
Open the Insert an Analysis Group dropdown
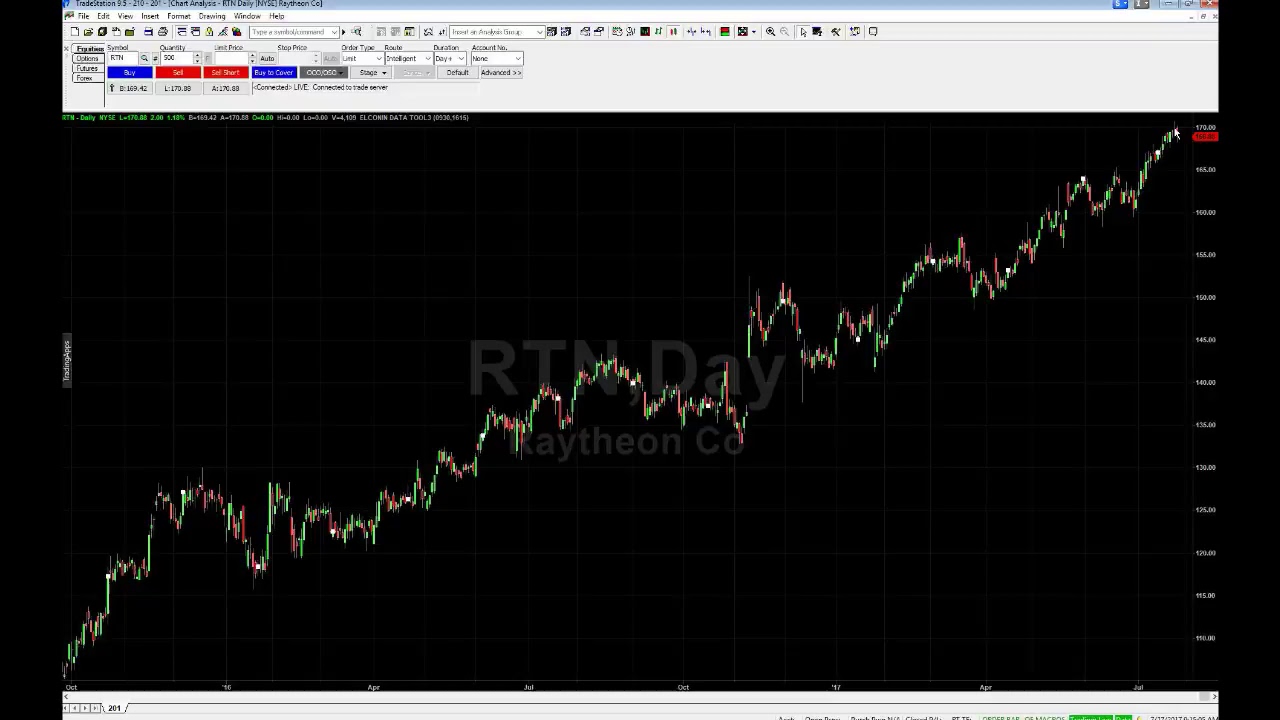(539, 32)
